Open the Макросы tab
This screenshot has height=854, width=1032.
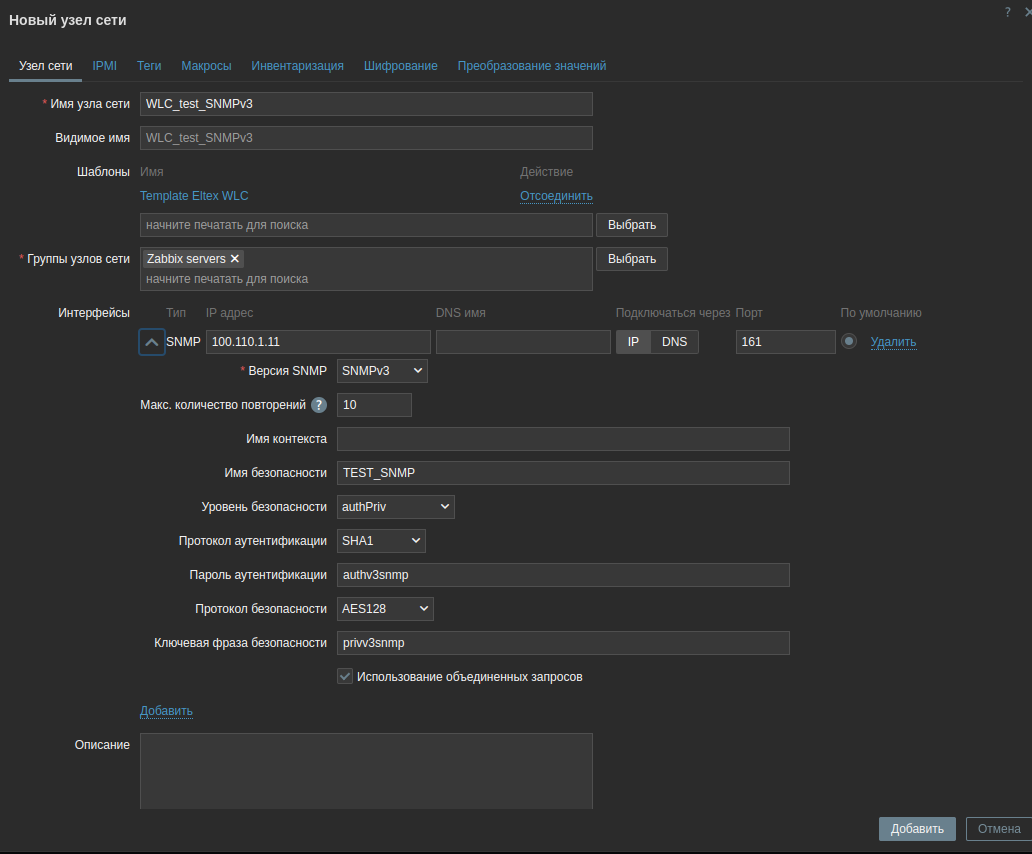tap(206, 66)
